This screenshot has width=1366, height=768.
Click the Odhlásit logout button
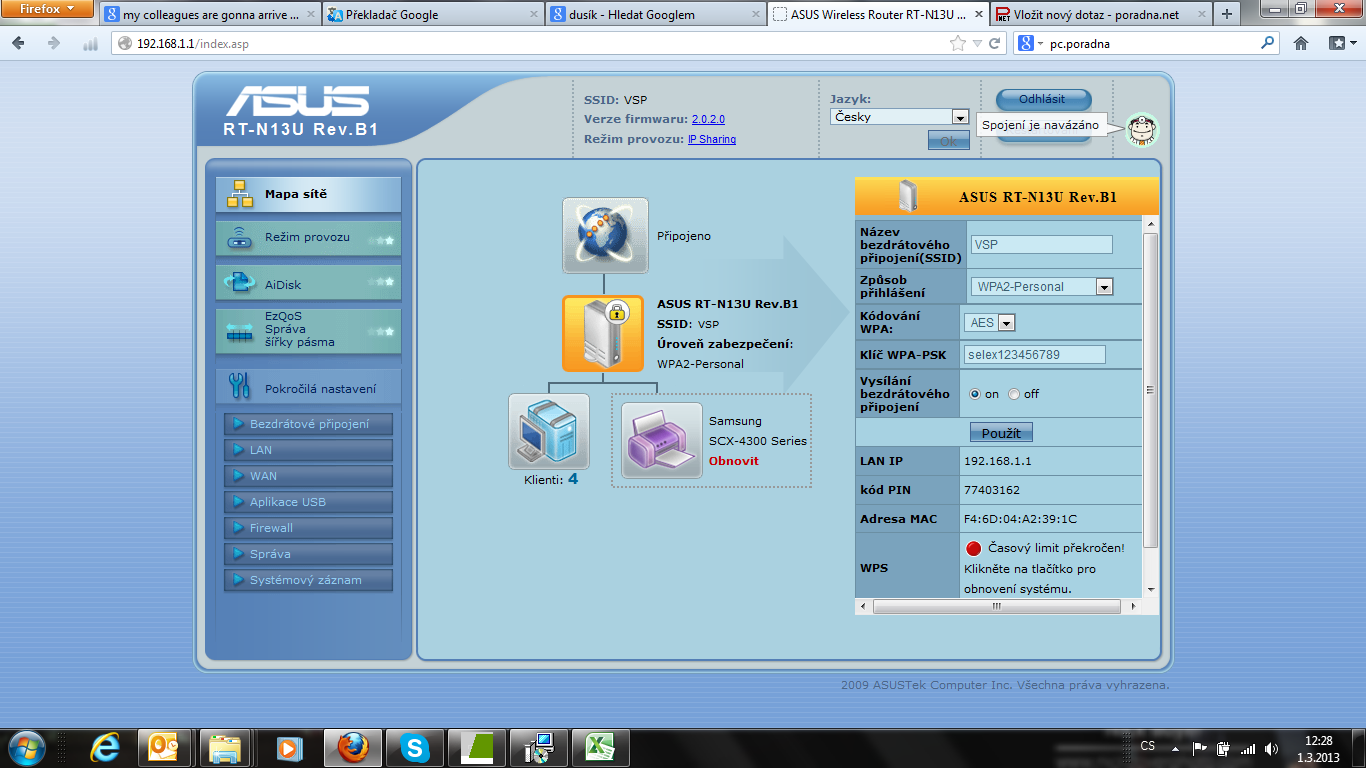tap(1042, 100)
